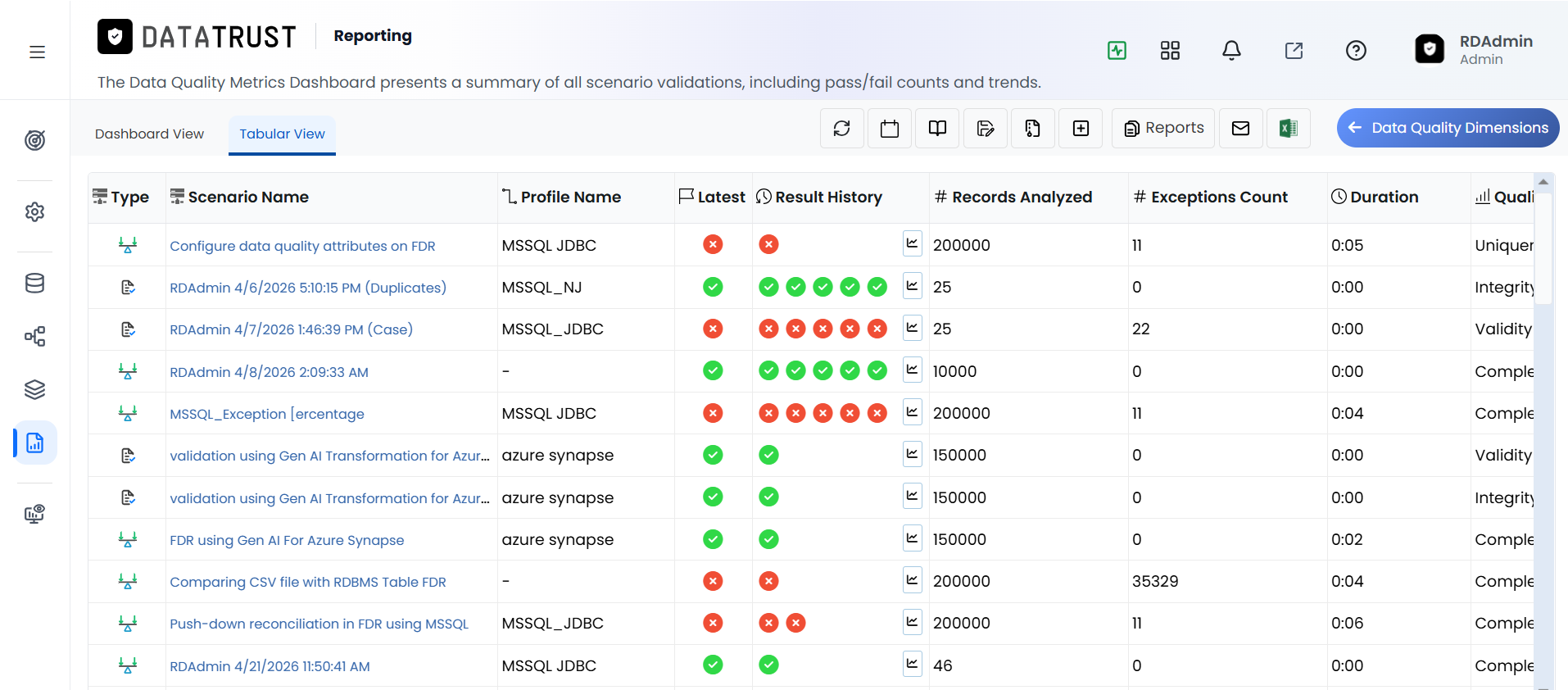Image resolution: width=1568 pixels, height=690 pixels.
Task: Open RDAdmin 4/6/2026 5:10:15 PM (Duplicates) scenario
Action: click(308, 288)
